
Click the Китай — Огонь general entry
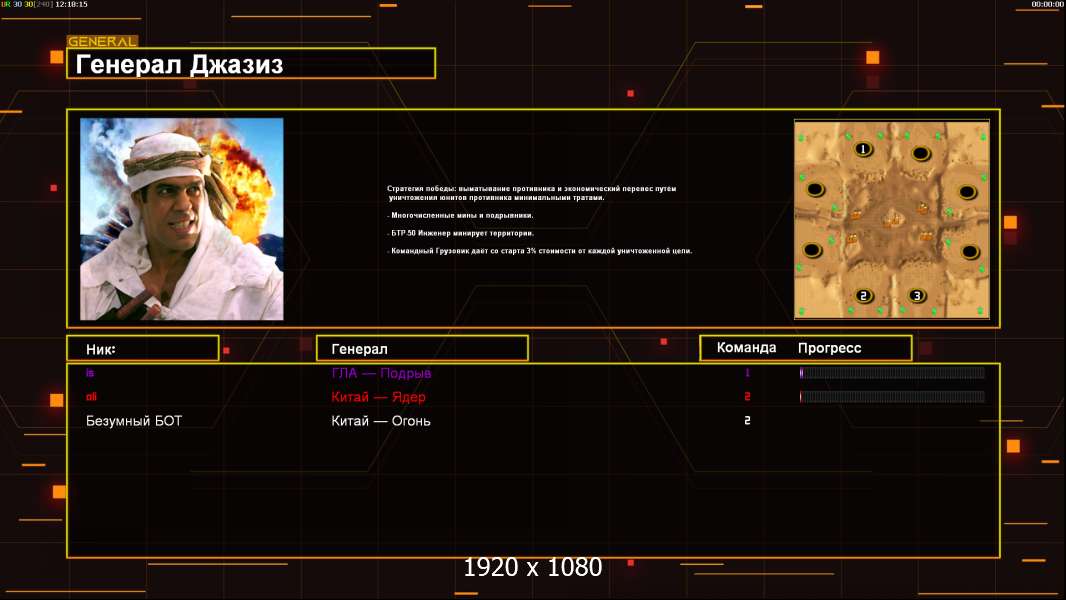pos(381,421)
